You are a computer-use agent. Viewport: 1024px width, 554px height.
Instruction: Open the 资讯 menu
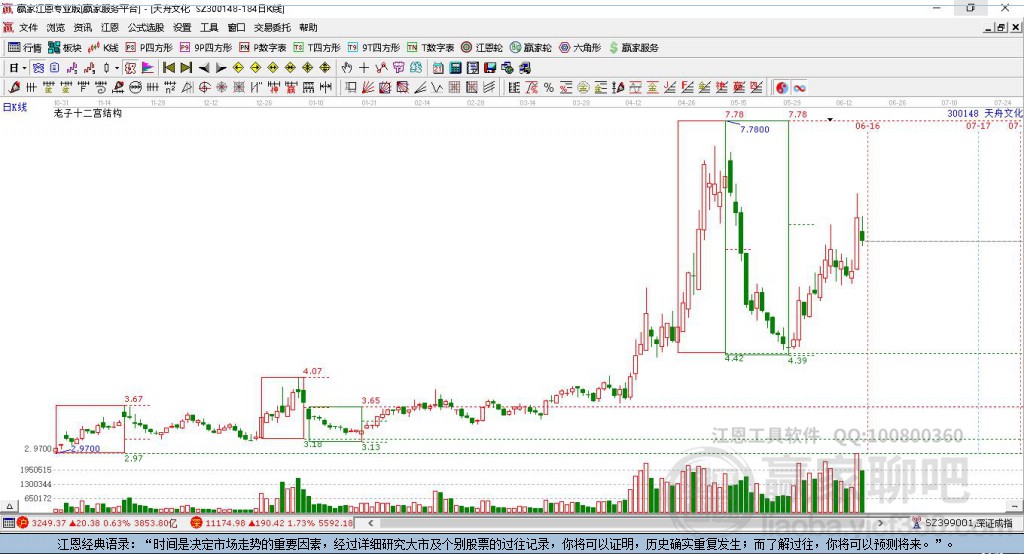click(83, 27)
